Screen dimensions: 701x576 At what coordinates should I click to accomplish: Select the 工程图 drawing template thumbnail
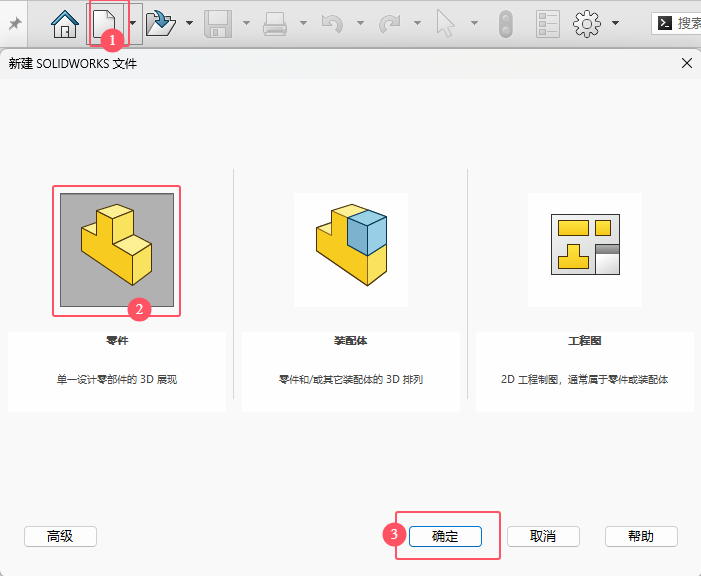585,250
